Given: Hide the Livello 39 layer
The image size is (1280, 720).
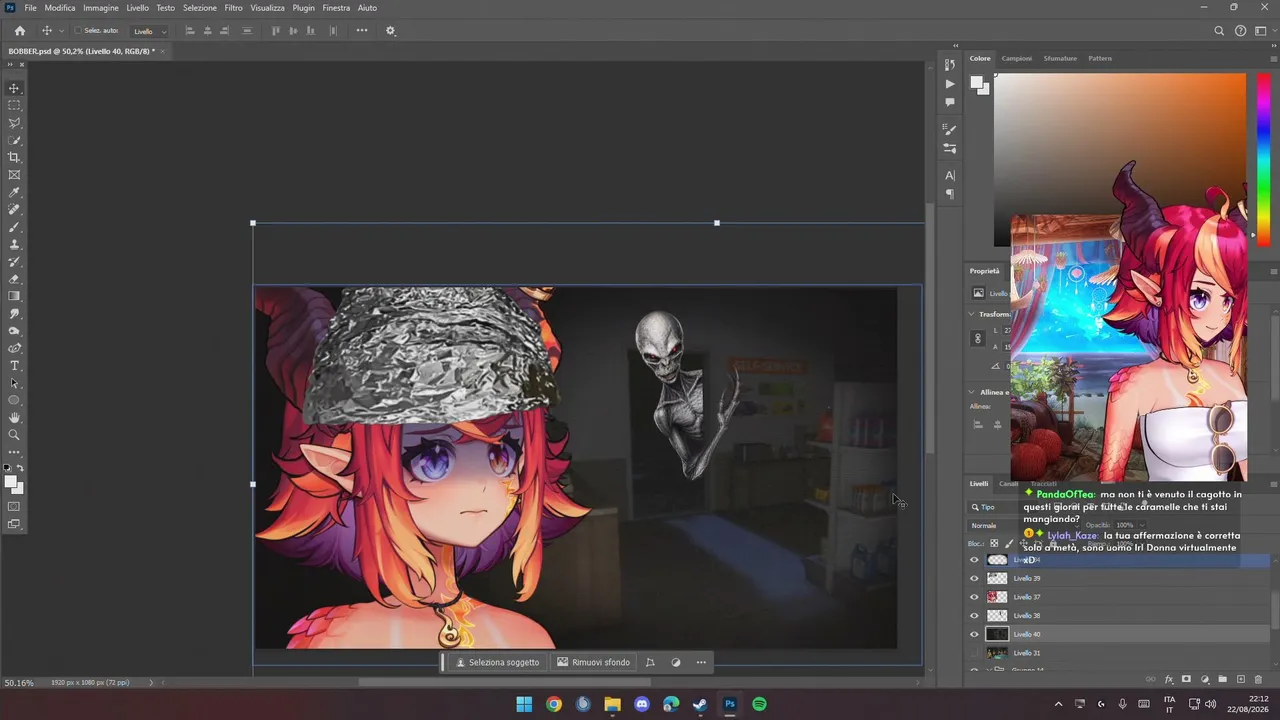Looking at the screenshot, I should pos(974,578).
